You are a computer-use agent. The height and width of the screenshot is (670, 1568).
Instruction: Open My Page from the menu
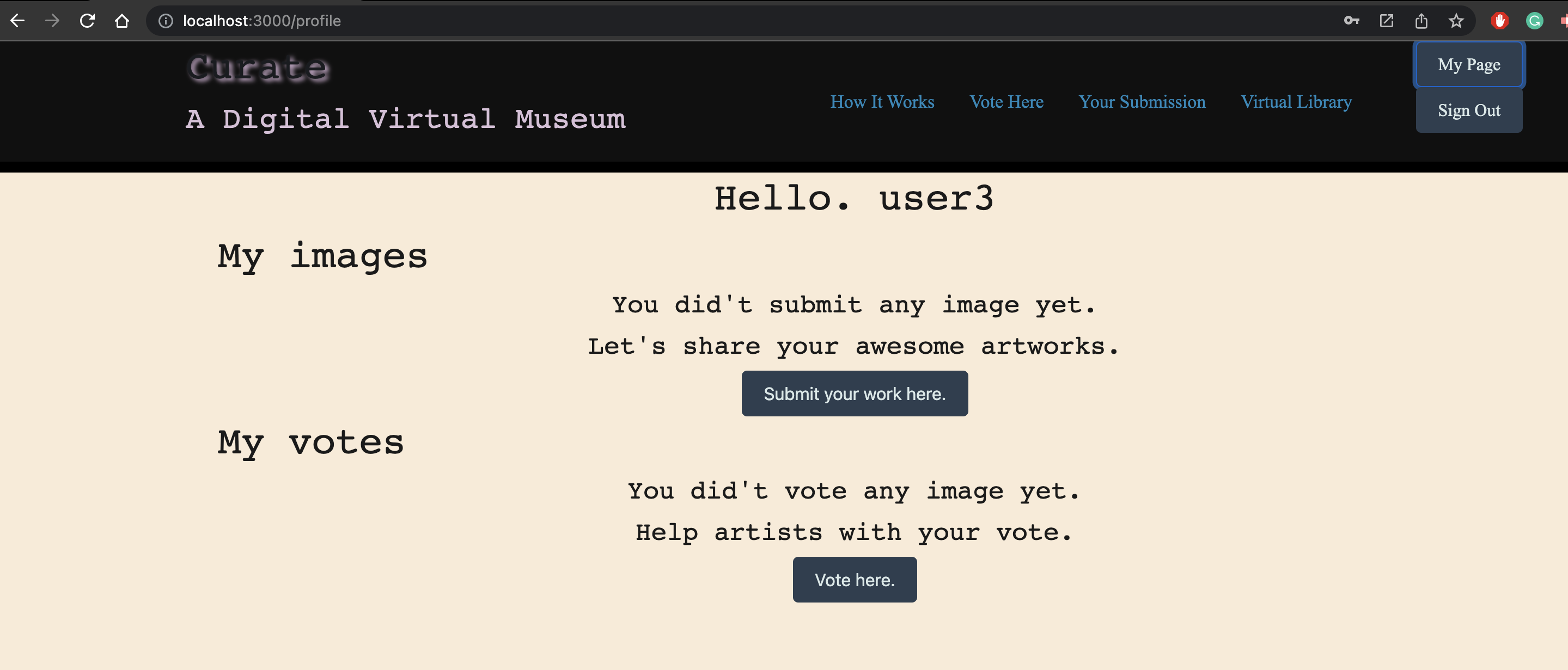click(1469, 64)
